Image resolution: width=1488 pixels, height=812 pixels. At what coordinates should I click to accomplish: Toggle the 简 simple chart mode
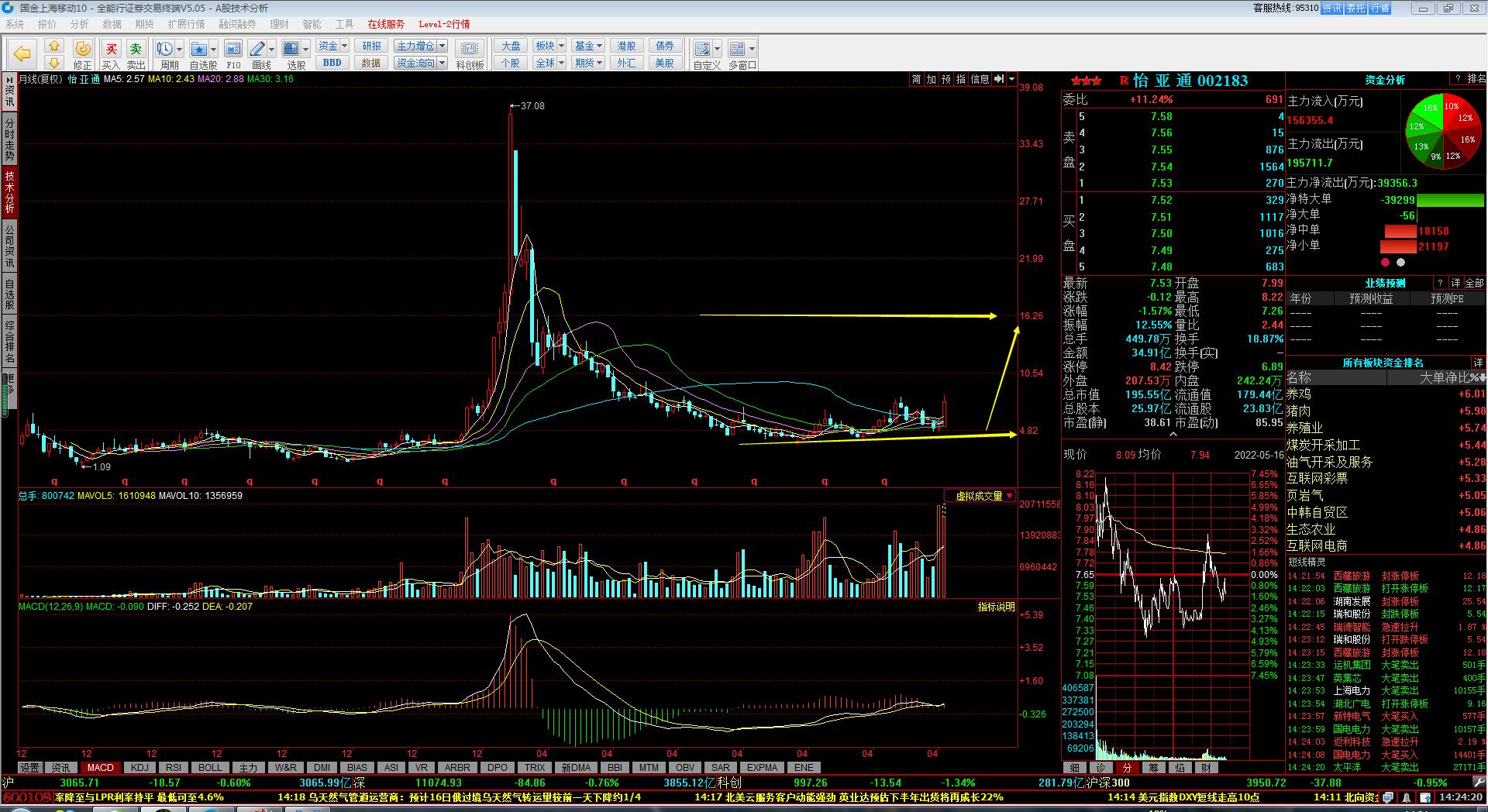pos(916,79)
